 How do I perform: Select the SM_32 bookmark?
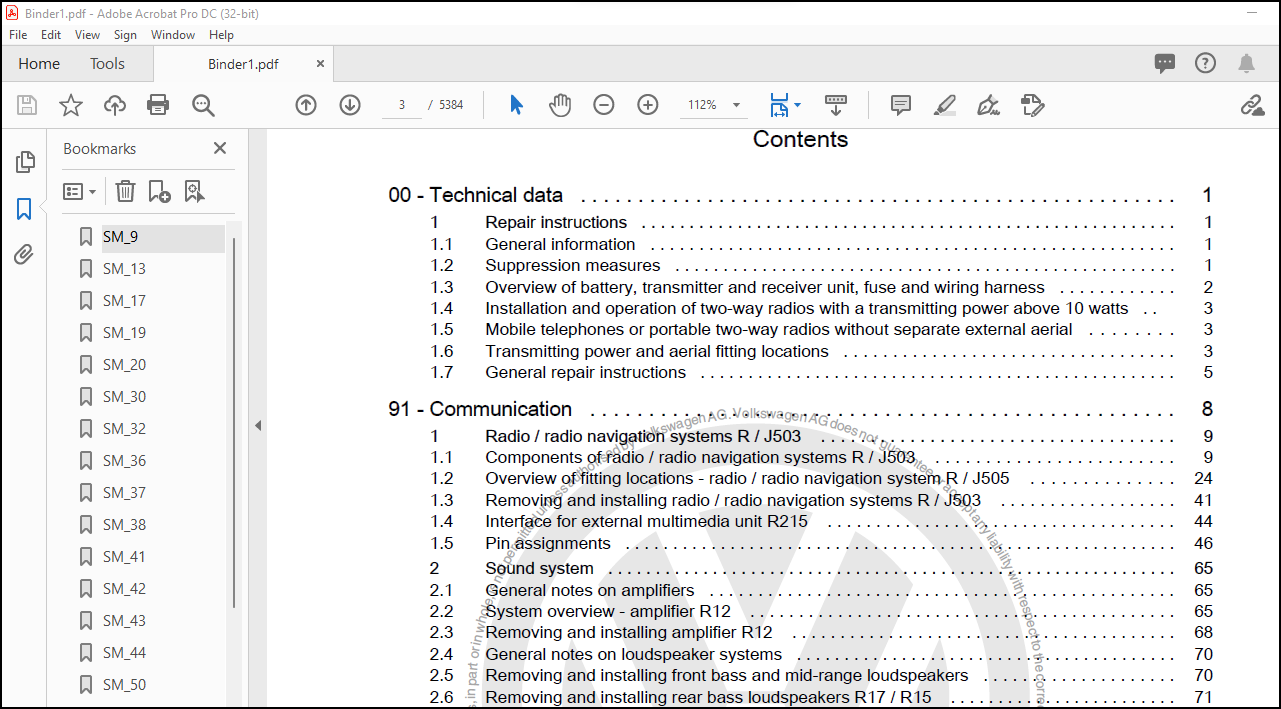pos(124,429)
